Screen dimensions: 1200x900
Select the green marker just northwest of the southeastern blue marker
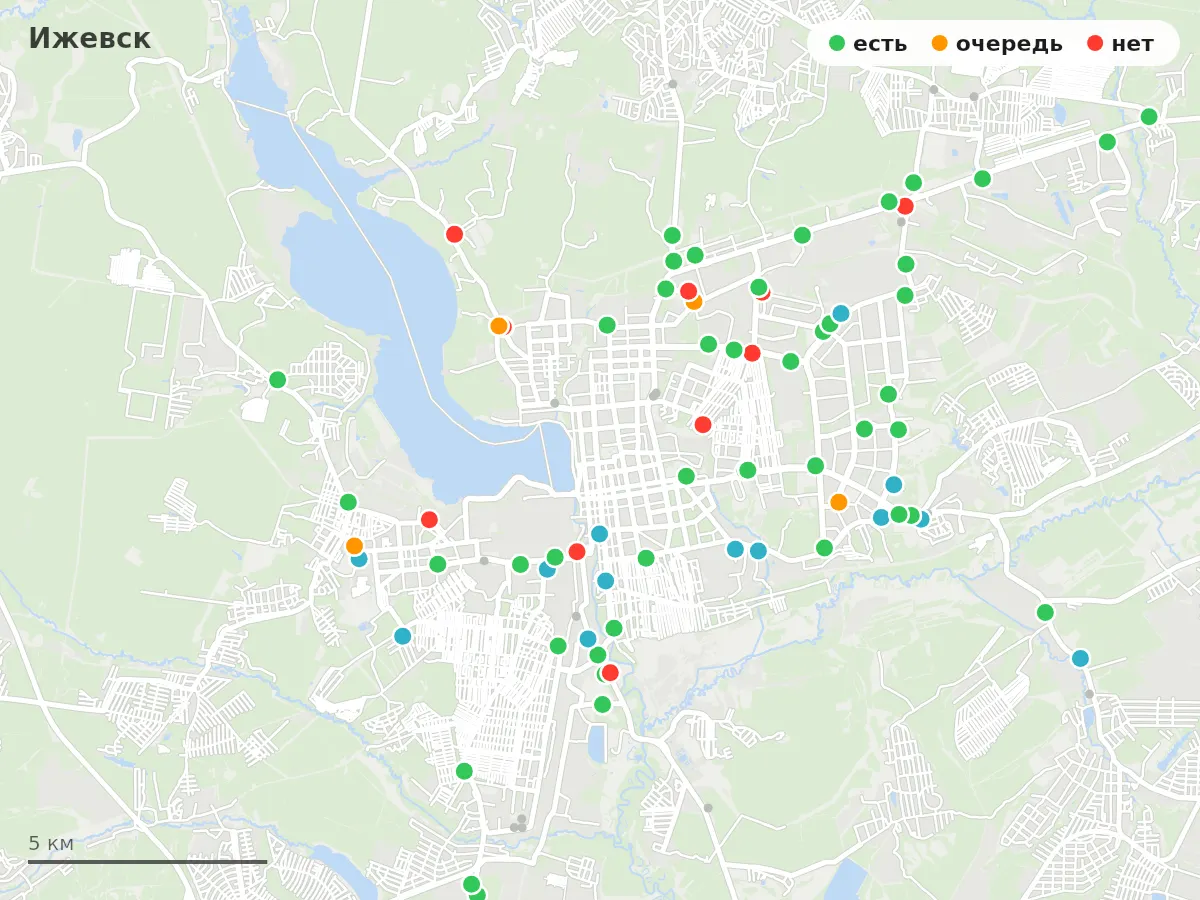coord(1045,612)
